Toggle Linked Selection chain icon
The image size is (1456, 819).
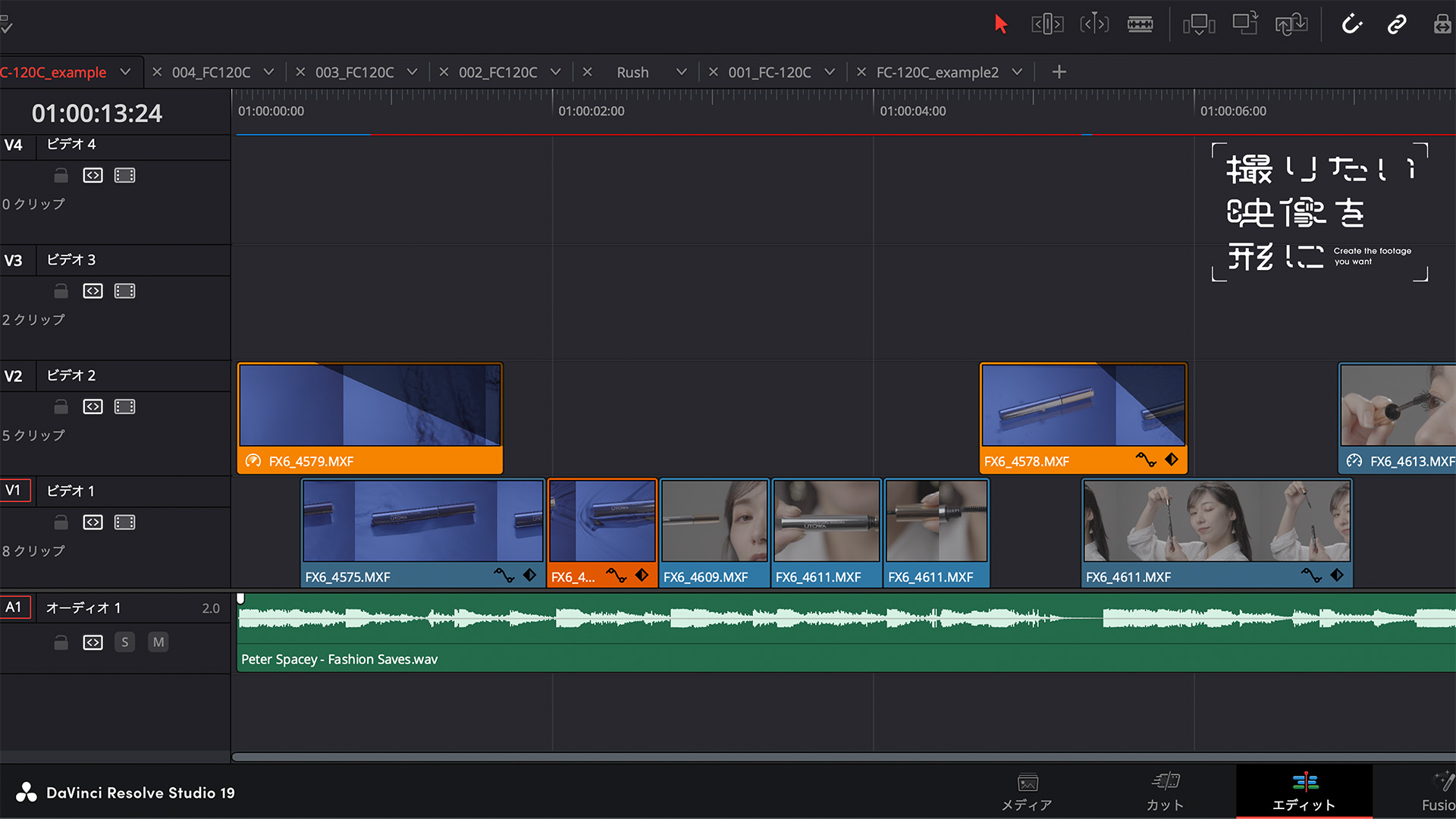pos(1397,24)
